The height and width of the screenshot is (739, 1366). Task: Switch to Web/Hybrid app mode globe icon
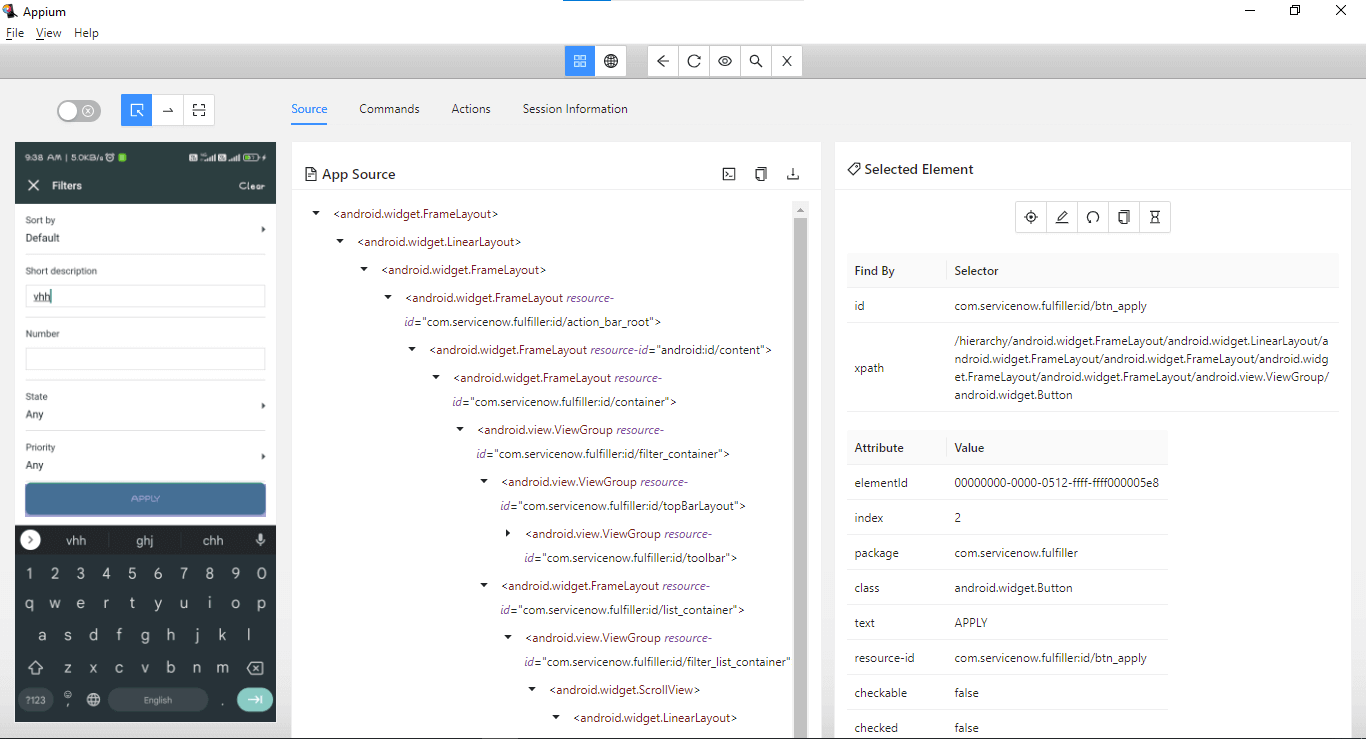tap(611, 61)
